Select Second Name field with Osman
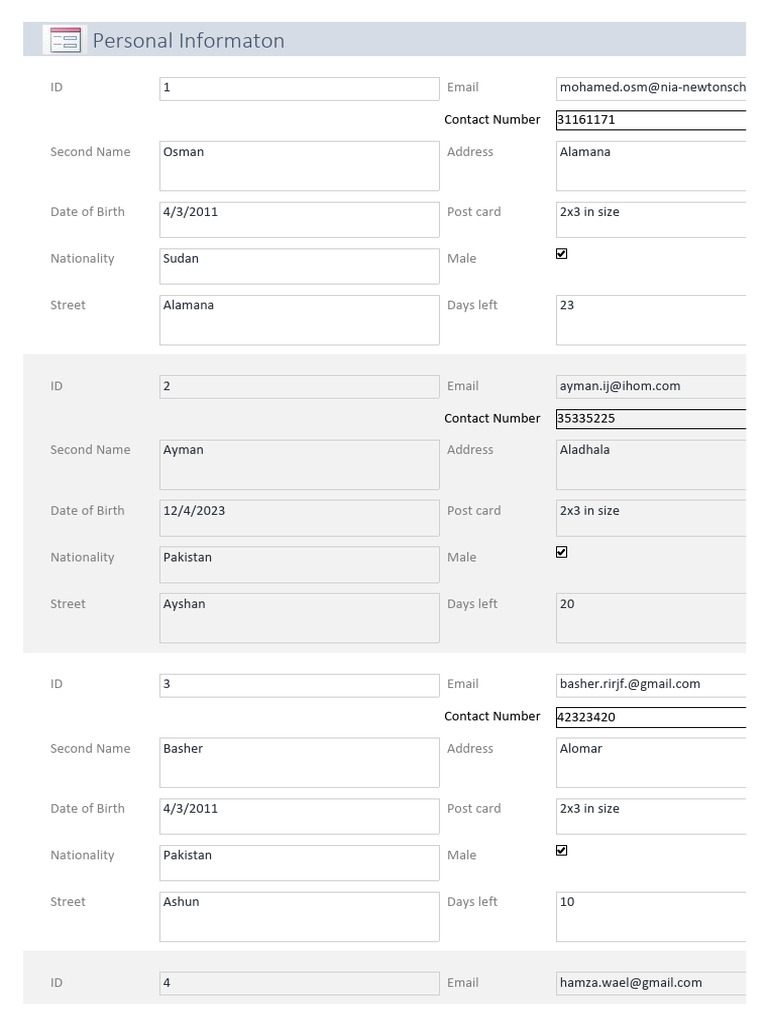 299,166
